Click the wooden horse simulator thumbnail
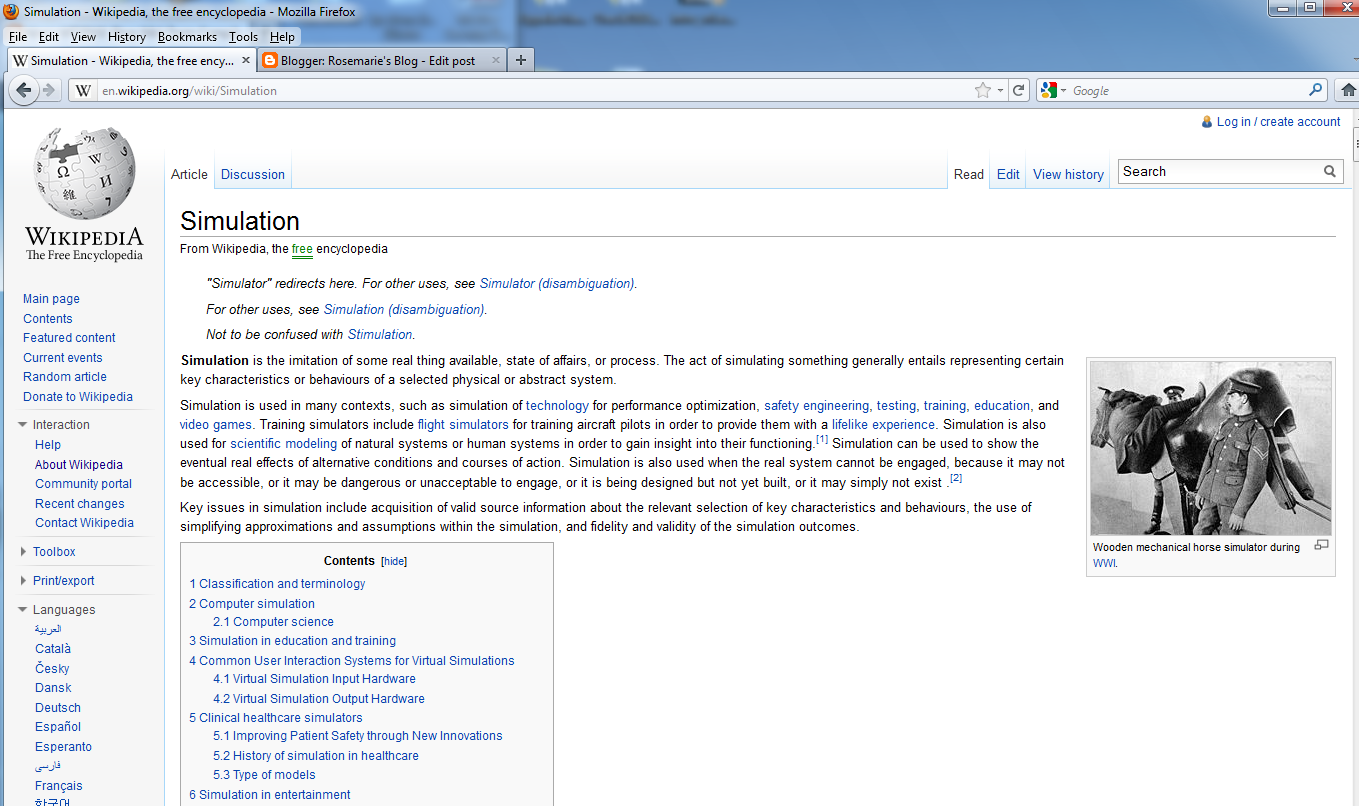Viewport: 1359px width, 806px height. click(x=1210, y=448)
